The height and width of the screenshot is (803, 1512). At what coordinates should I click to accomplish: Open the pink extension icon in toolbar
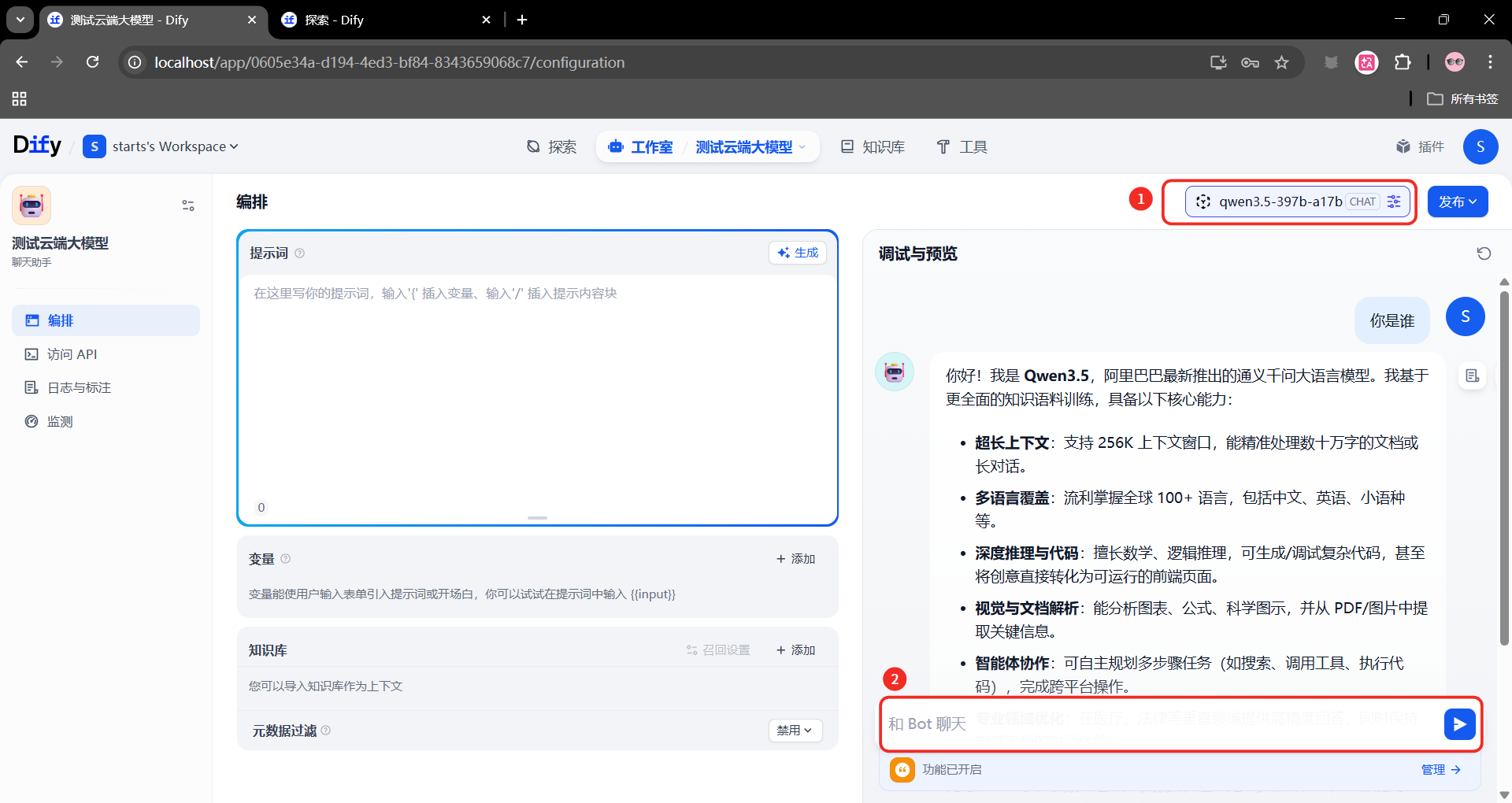pos(1367,62)
